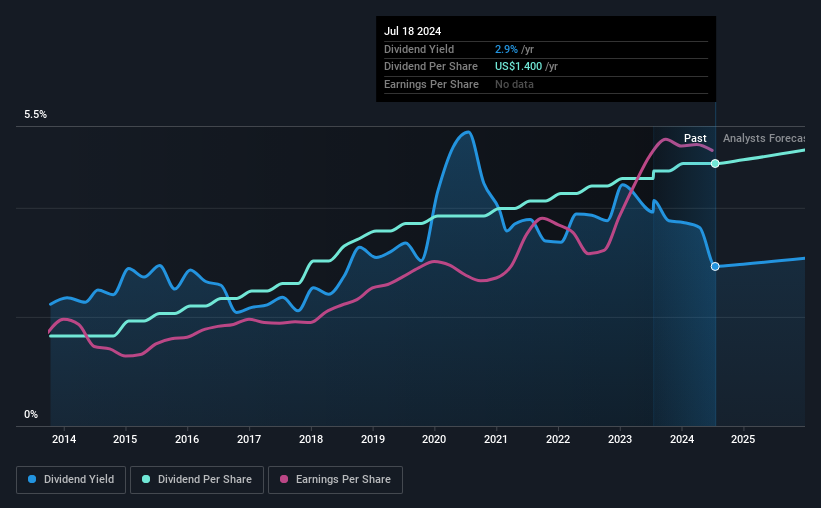Viewport: 821px width, 508px height.
Task: Click the 2025 x-axis label
Action: [743, 439]
